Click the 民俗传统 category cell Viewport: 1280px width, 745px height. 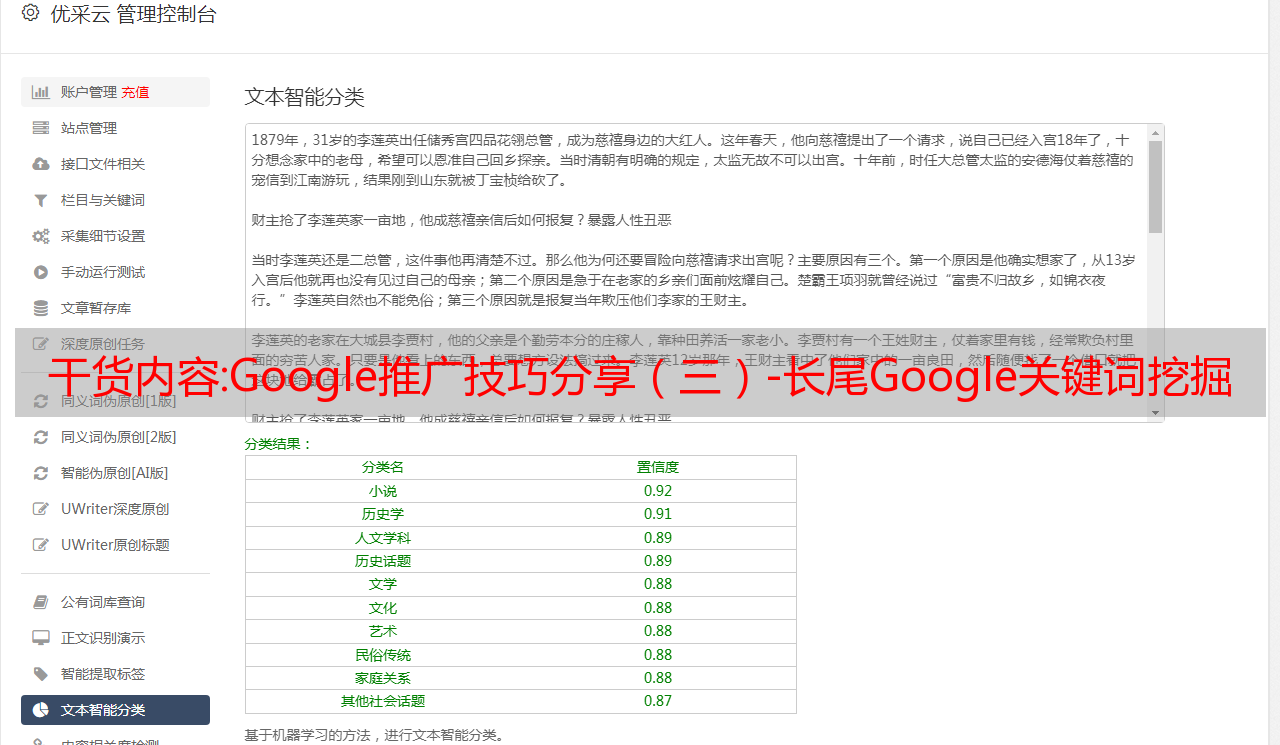[383, 655]
